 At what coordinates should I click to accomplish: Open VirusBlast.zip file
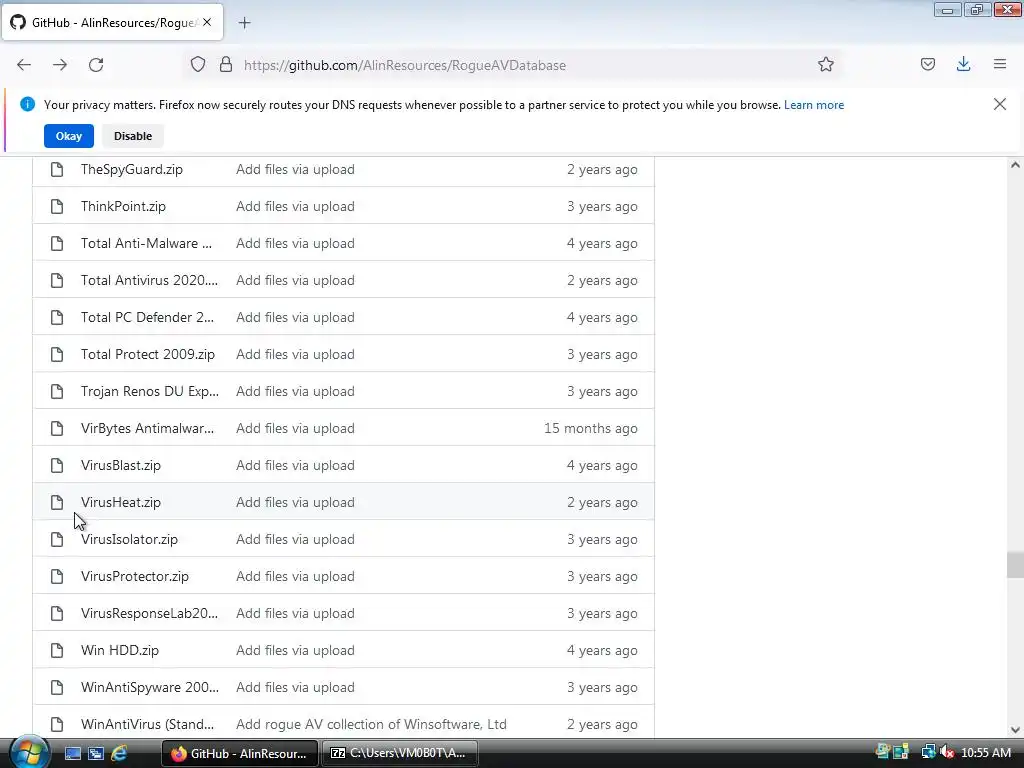pos(121,465)
